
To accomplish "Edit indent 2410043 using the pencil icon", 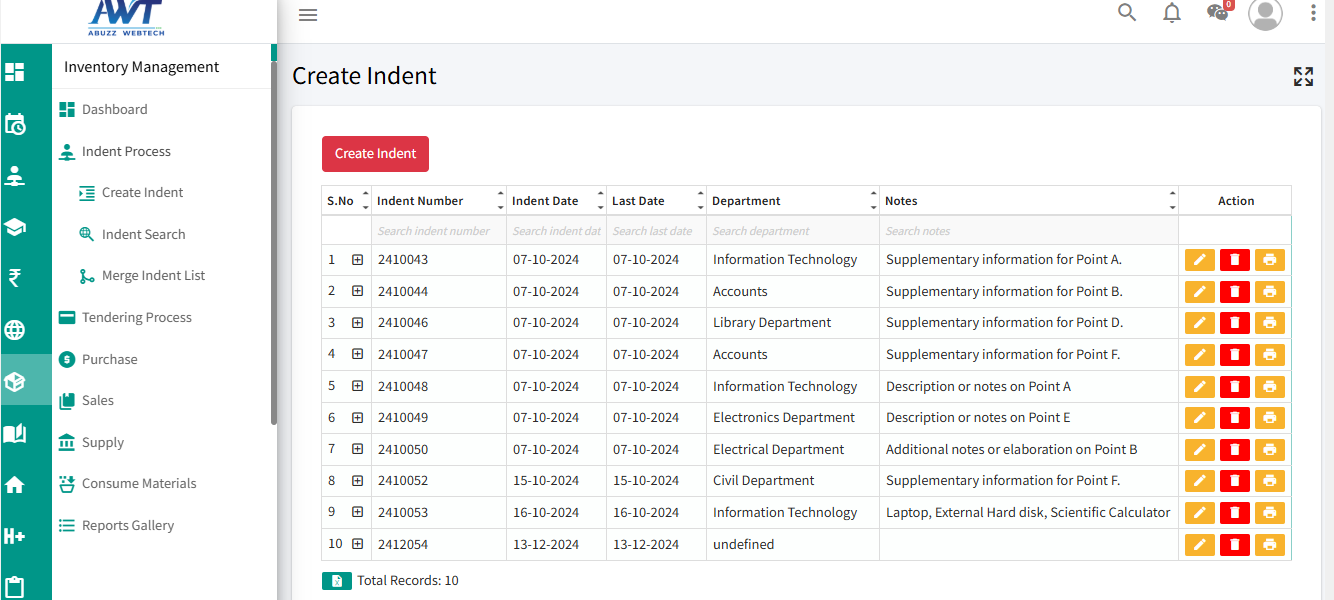I will 1199,260.
